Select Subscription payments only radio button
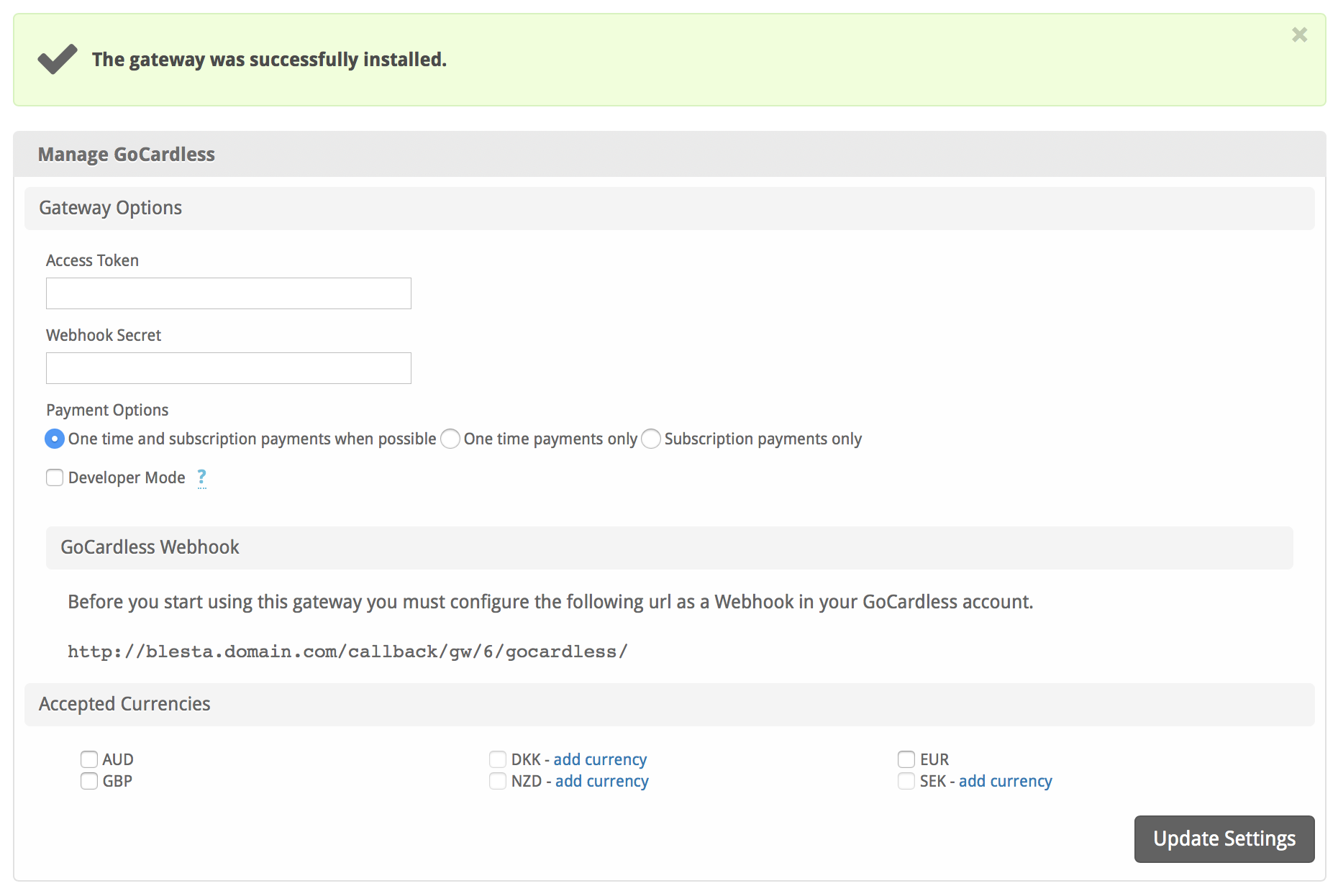This screenshot has height=896, width=1338. tap(651, 439)
